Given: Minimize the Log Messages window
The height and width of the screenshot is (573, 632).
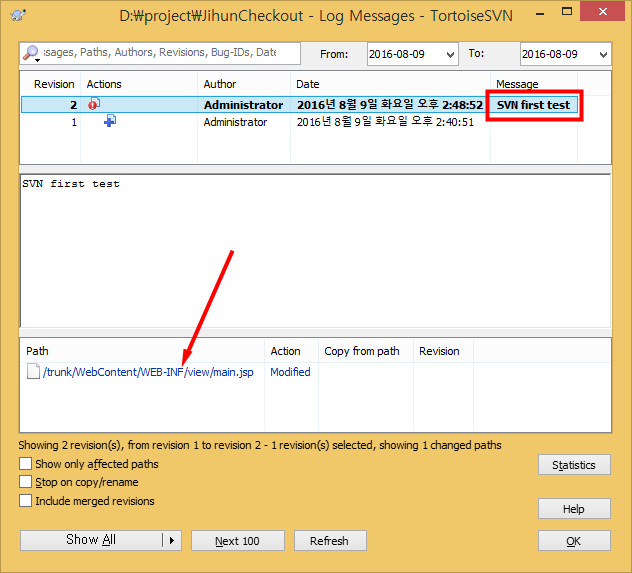Looking at the screenshot, I should coord(540,13).
